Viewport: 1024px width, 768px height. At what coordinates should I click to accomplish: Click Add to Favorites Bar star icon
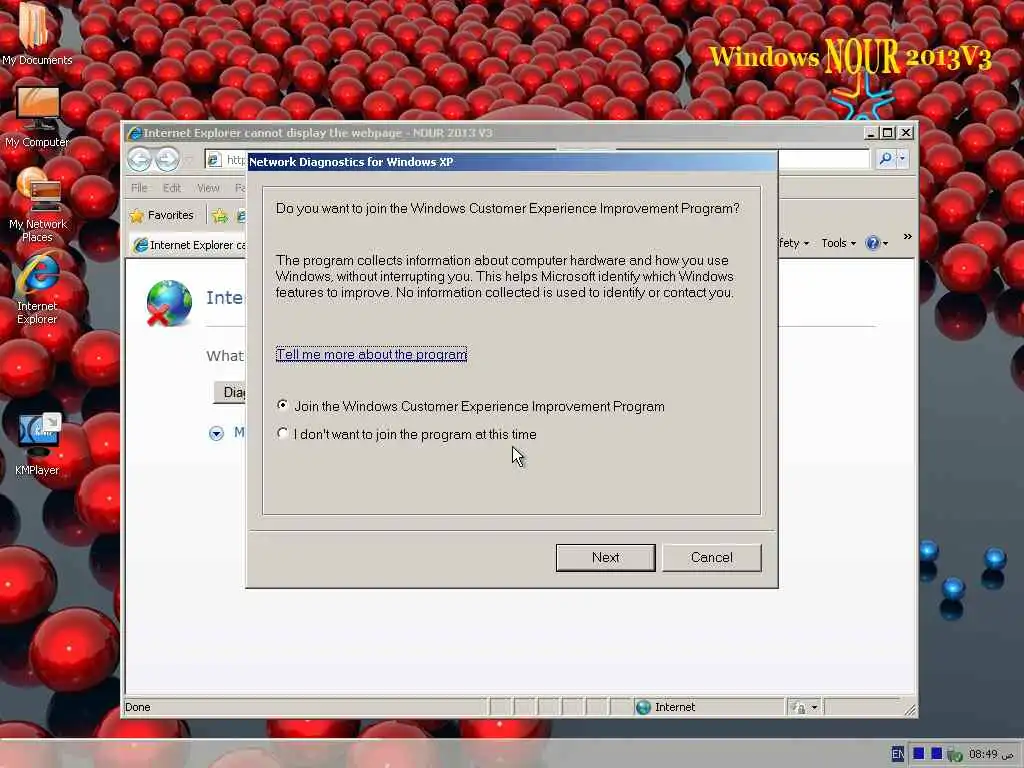tap(220, 216)
